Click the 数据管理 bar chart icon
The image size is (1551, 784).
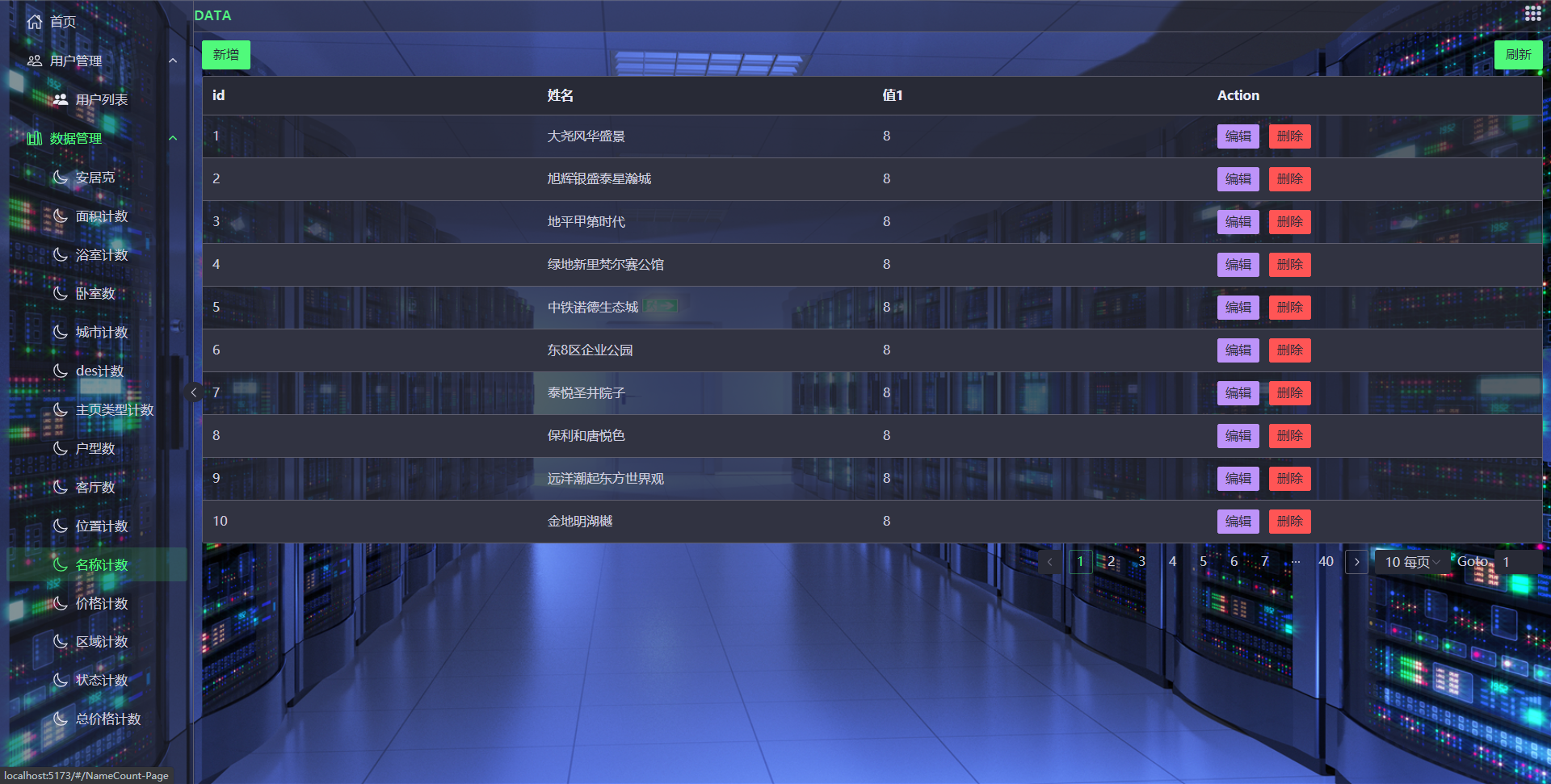(x=35, y=138)
